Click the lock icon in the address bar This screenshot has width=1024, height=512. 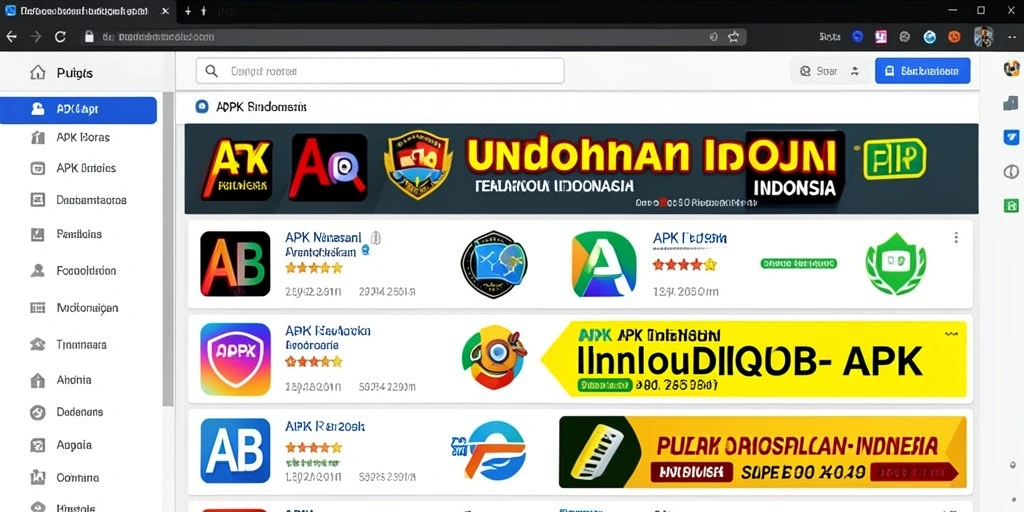pos(89,37)
